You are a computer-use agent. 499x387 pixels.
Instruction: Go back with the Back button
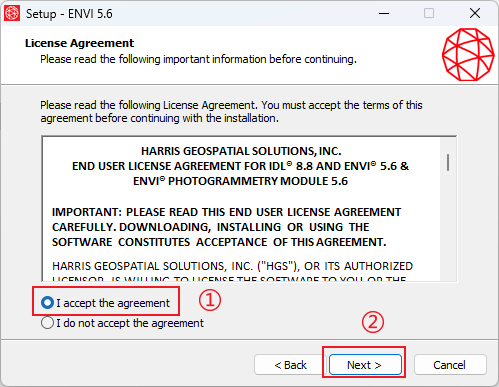(x=290, y=365)
